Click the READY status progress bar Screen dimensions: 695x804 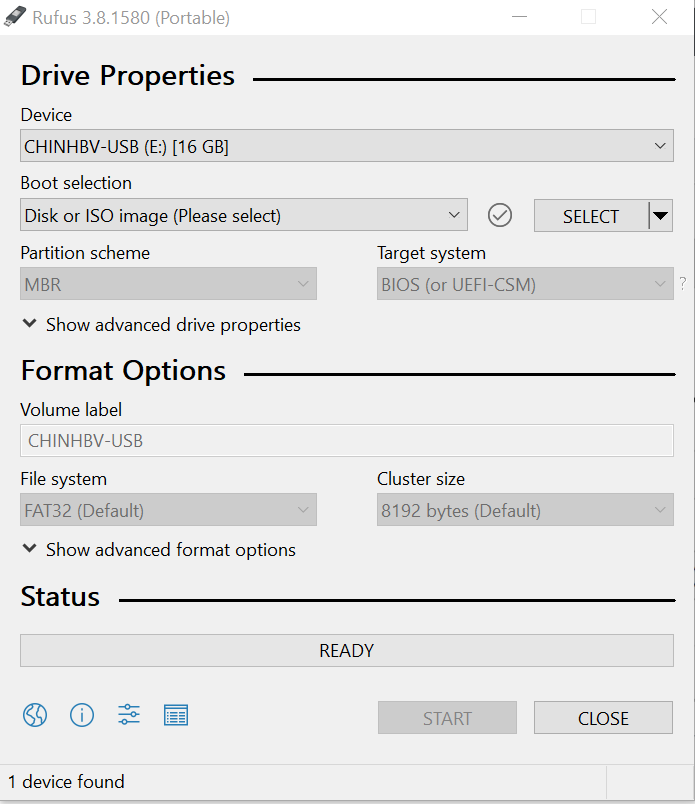click(x=346, y=651)
